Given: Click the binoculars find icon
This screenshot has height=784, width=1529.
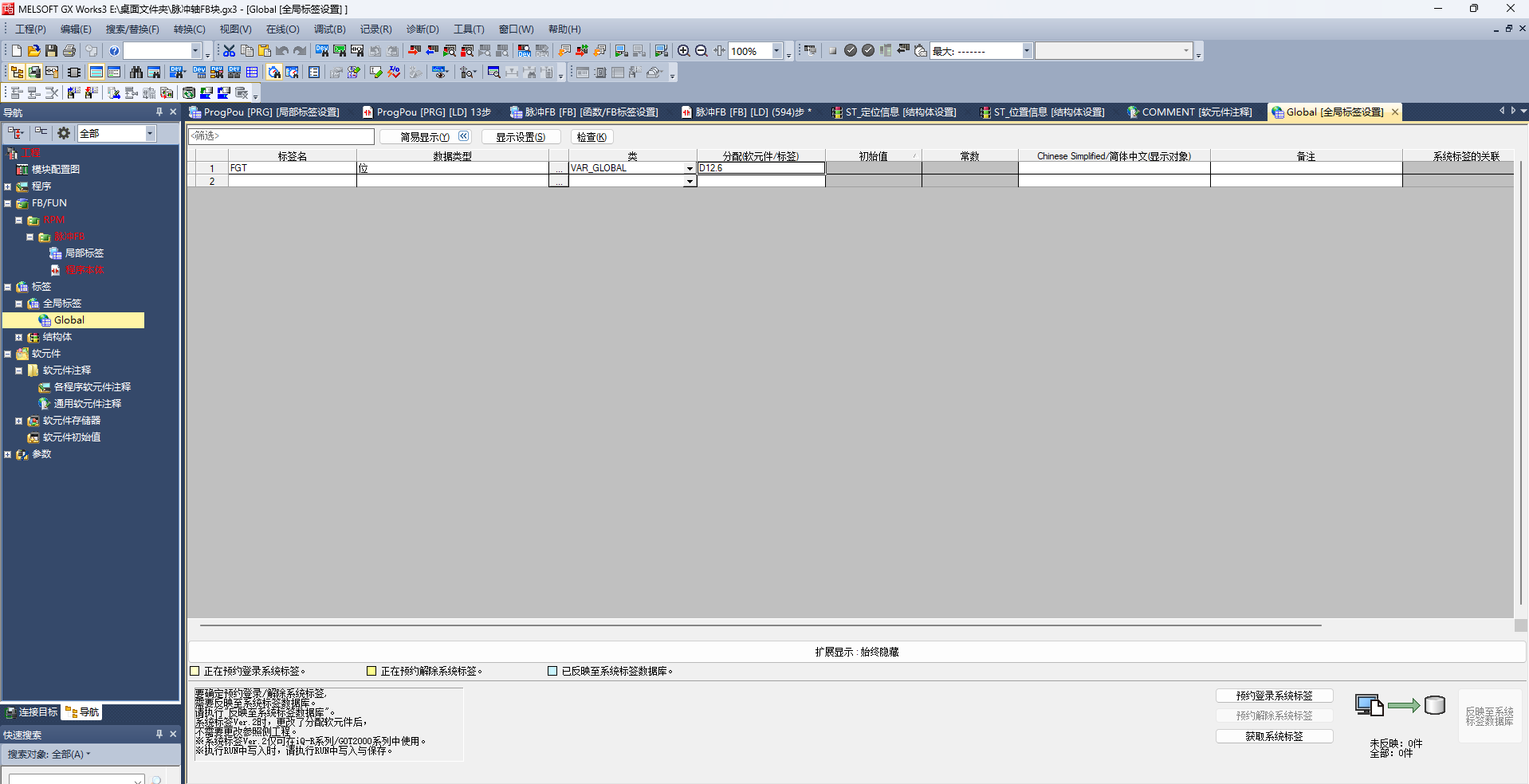Looking at the screenshot, I should 136,73.
